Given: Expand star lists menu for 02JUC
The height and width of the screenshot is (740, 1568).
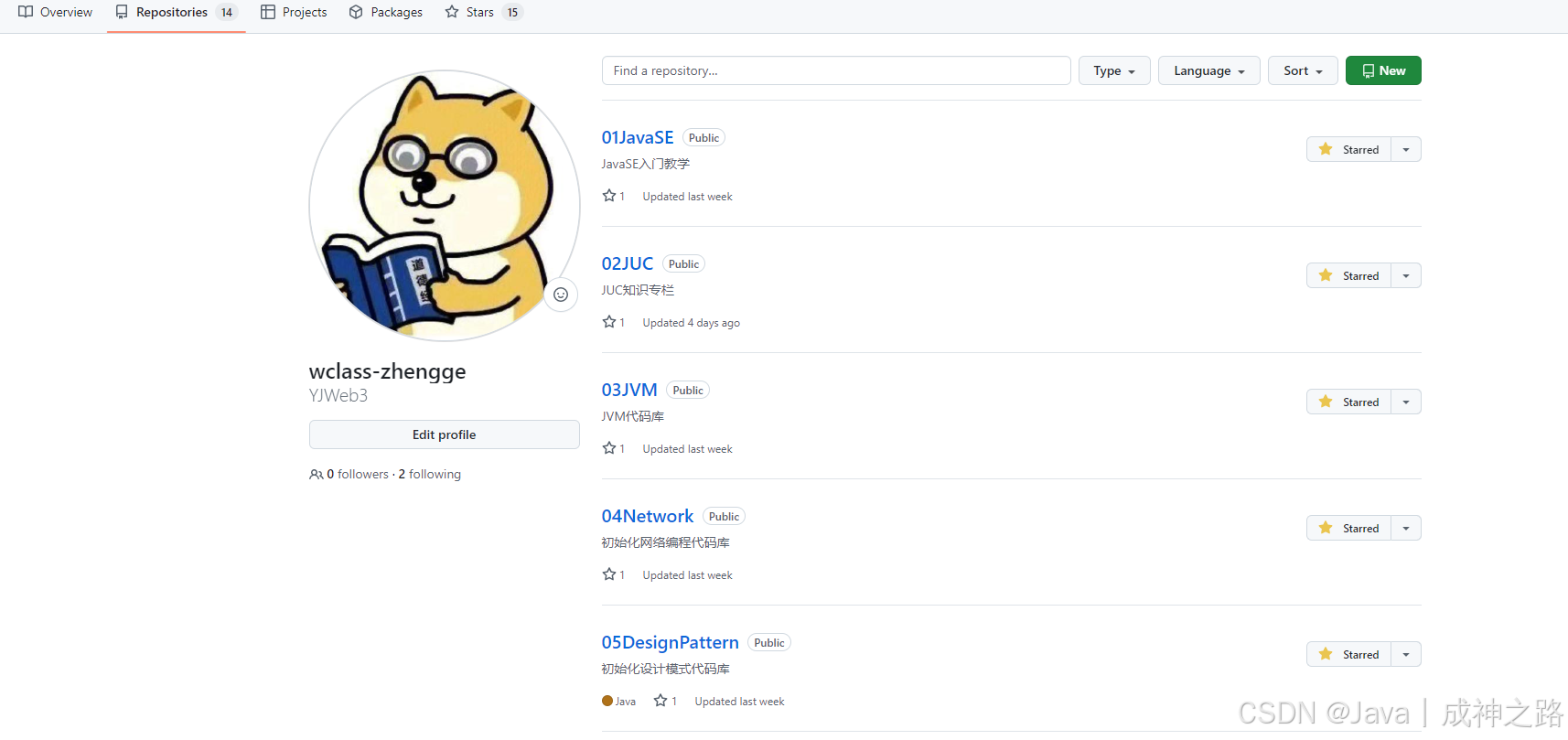Looking at the screenshot, I should point(1406,275).
